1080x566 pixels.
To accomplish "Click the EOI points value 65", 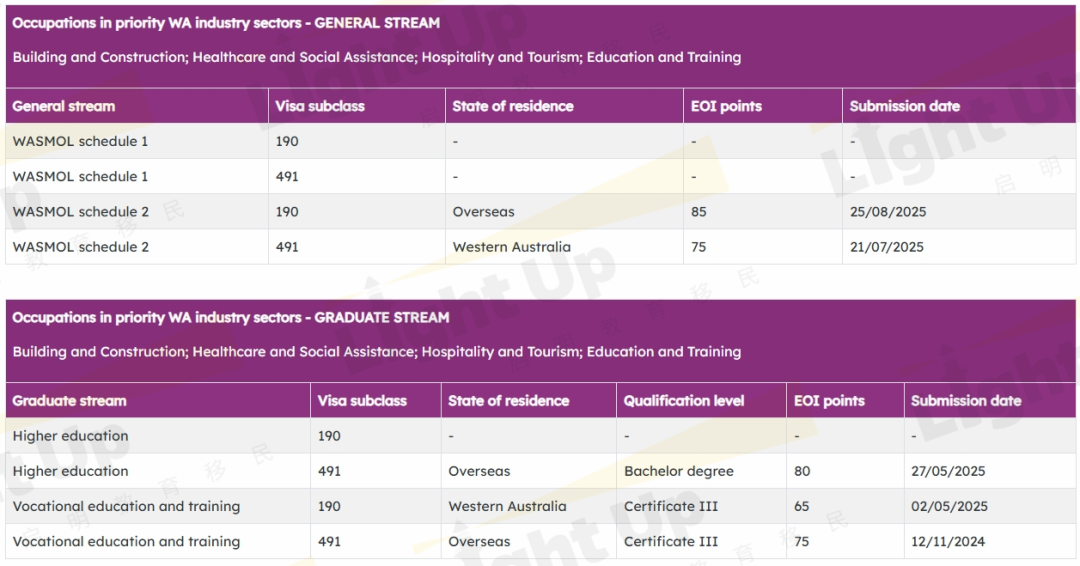I will coord(802,506).
